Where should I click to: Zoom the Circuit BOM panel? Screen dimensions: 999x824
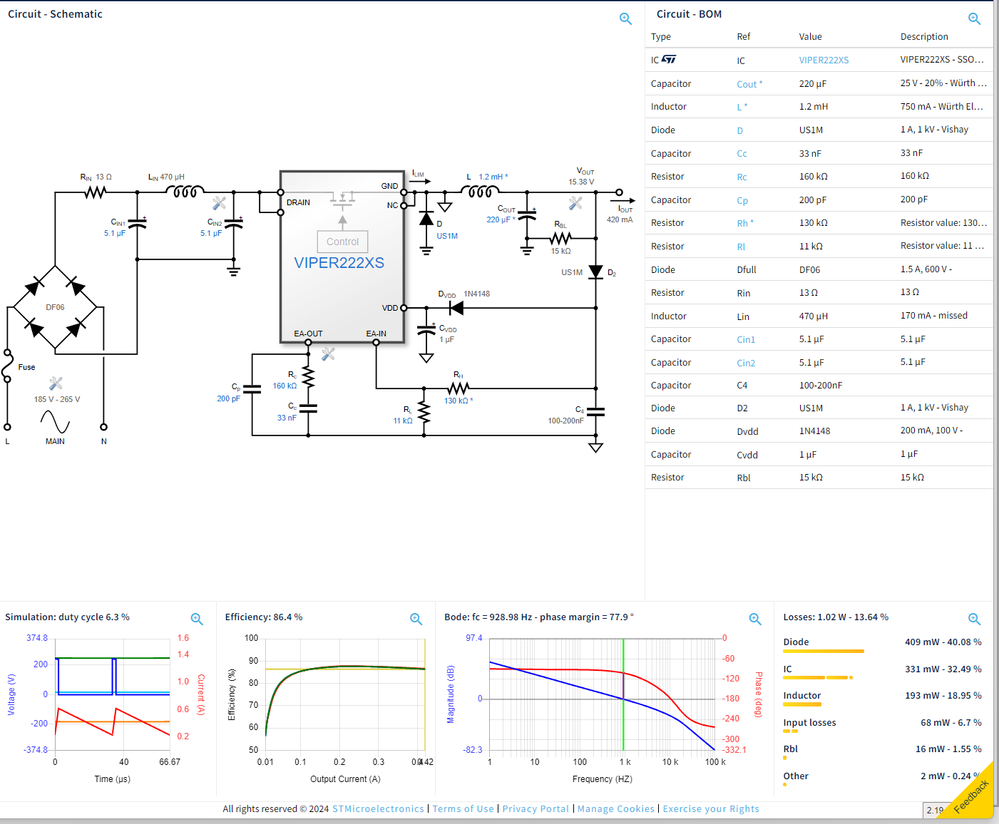tap(974, 19)
